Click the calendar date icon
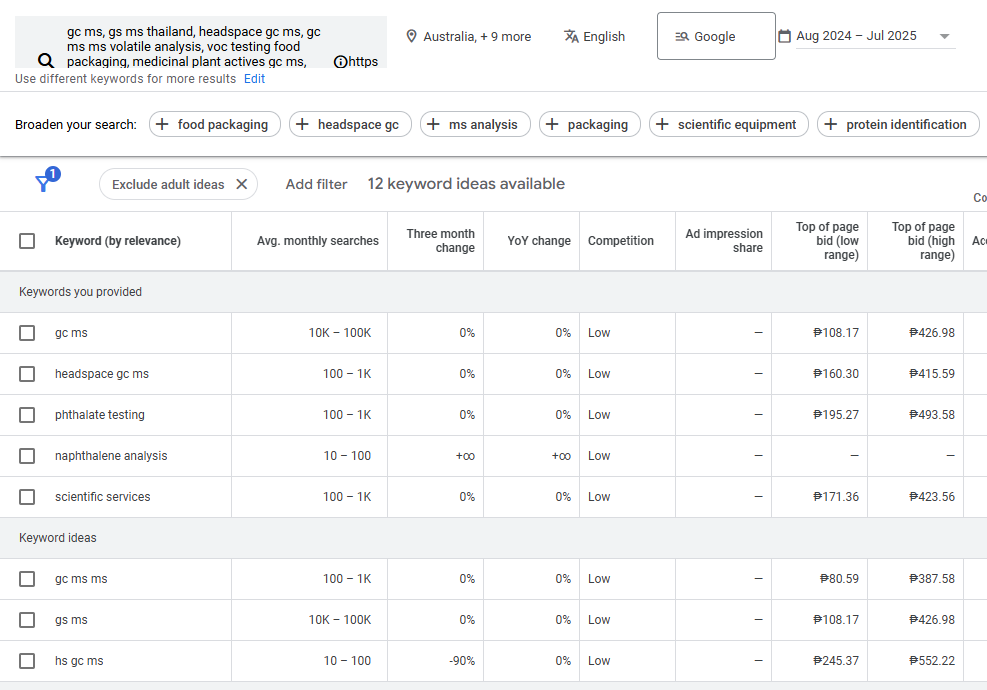This screenshot has height=690, width=987. point(785,36)
